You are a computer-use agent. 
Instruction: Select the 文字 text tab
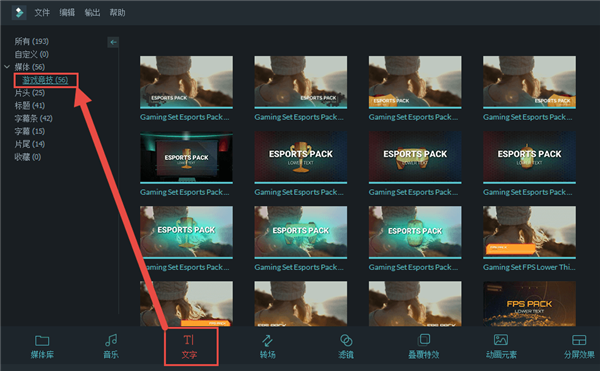coord(189,347)
